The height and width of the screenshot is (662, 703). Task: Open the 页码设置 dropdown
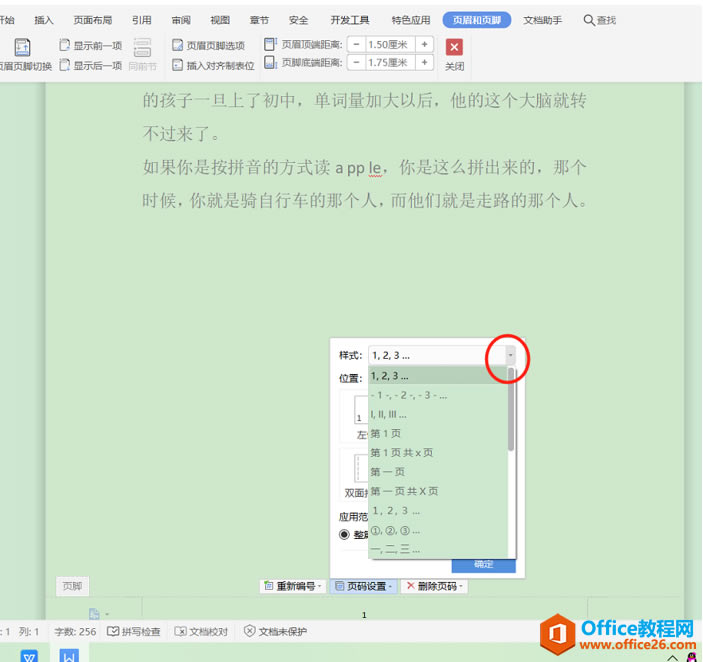pos(364,586)
